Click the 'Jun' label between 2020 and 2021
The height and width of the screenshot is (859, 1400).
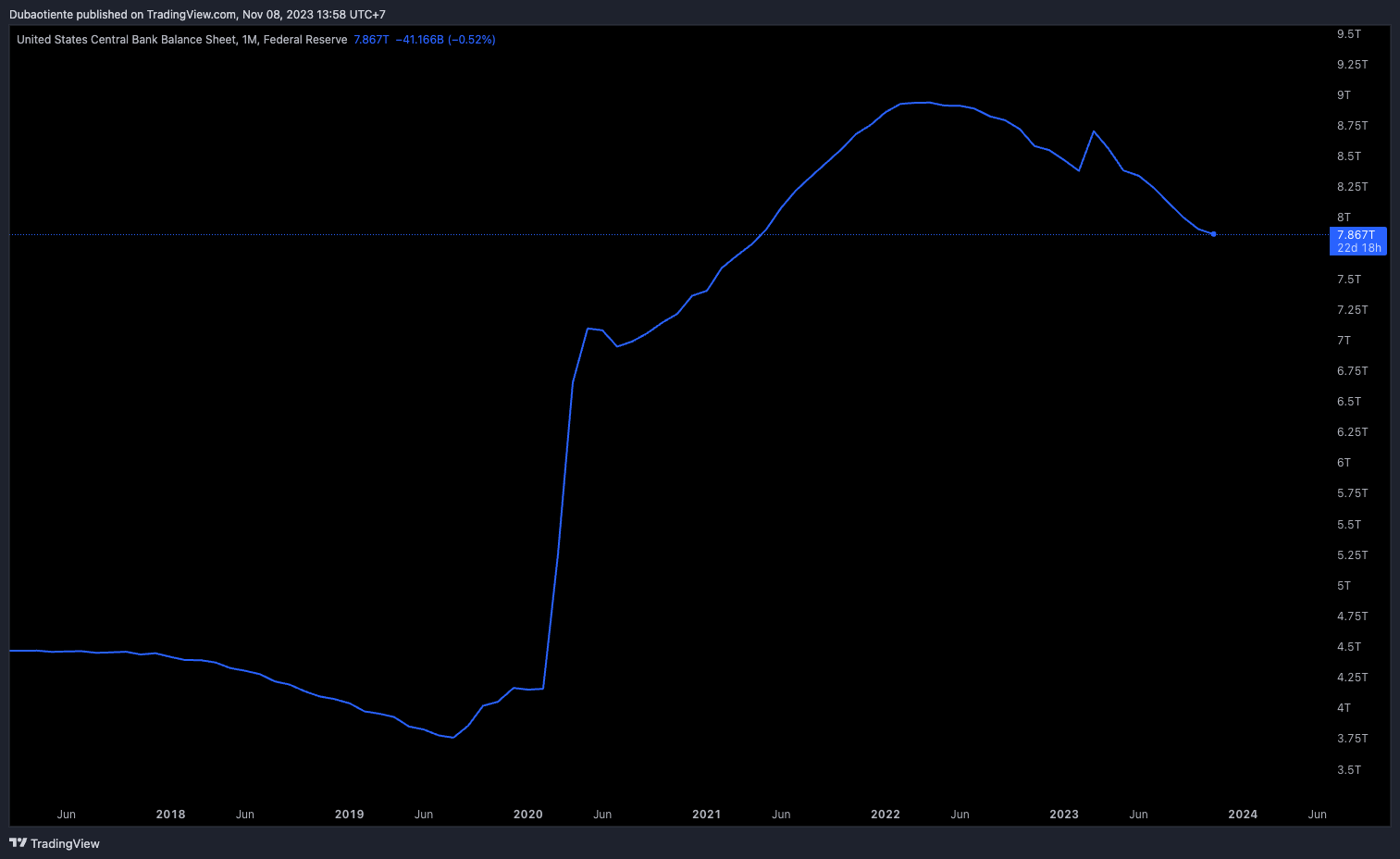pyautogui.click(x=602, y=815)
